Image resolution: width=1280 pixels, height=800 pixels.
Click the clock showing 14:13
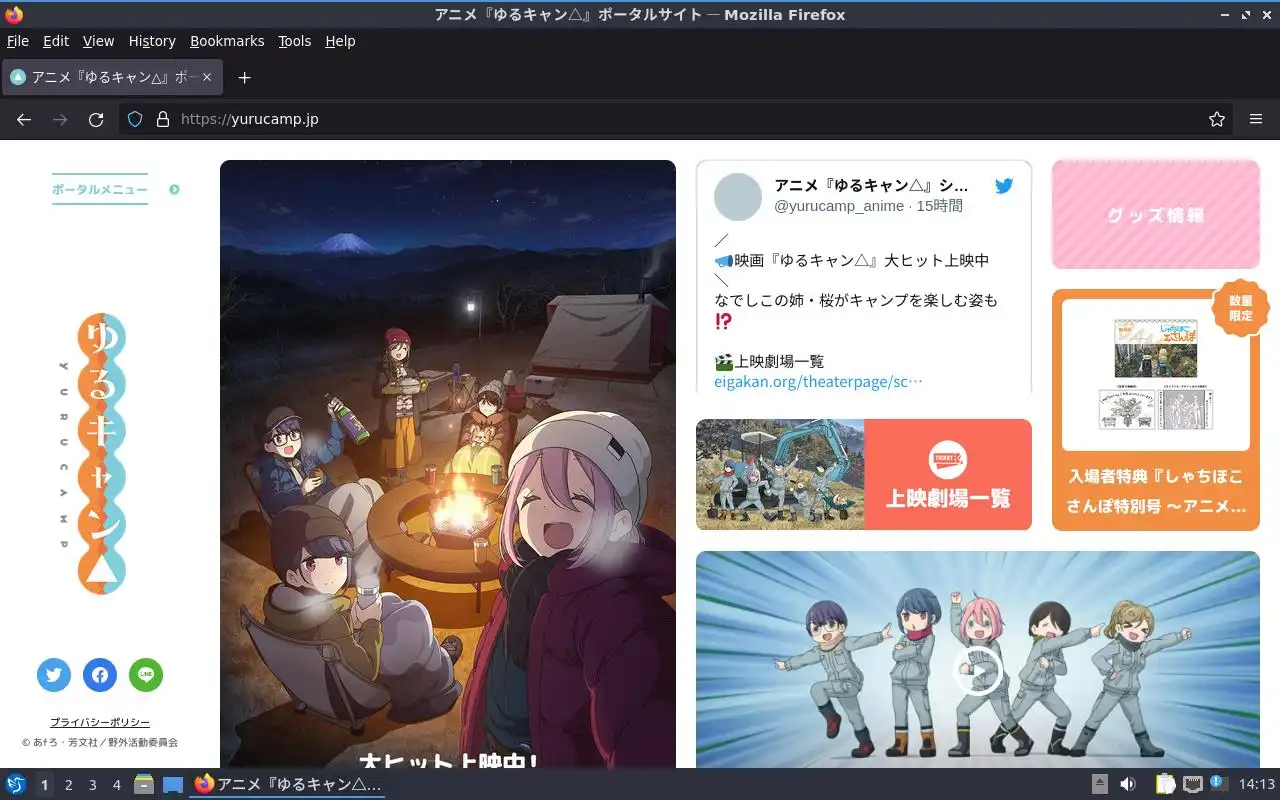point(1257,784)
